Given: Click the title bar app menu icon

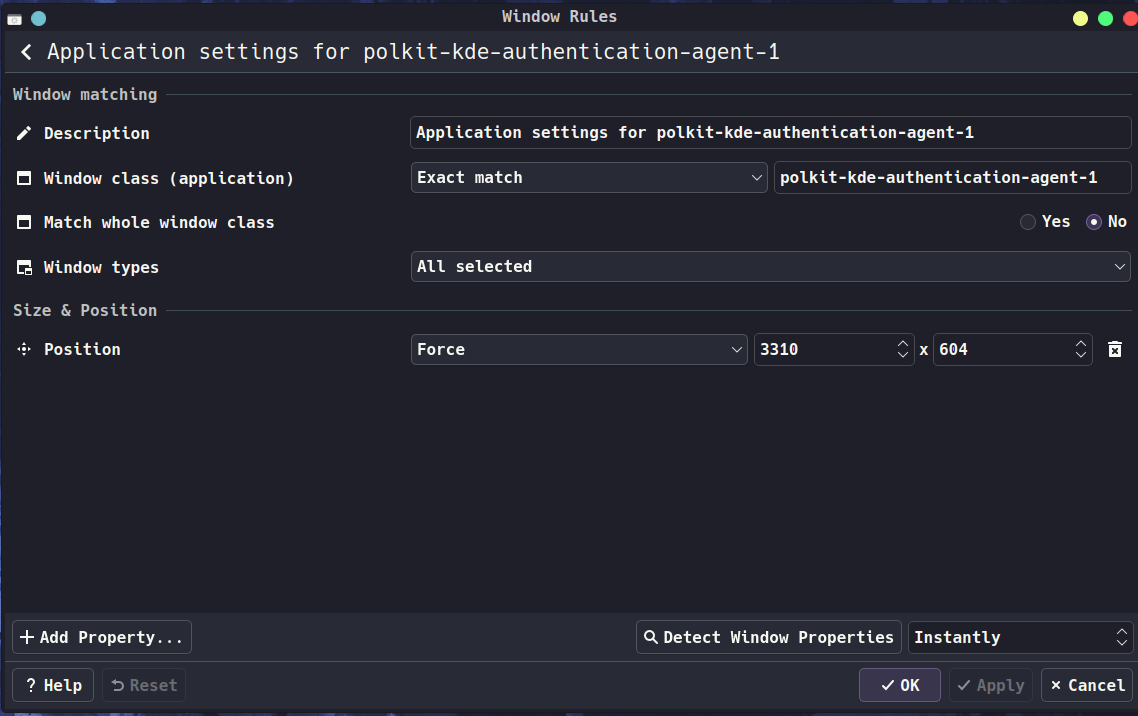Looking at the screenshot, I should coord(14,18).
